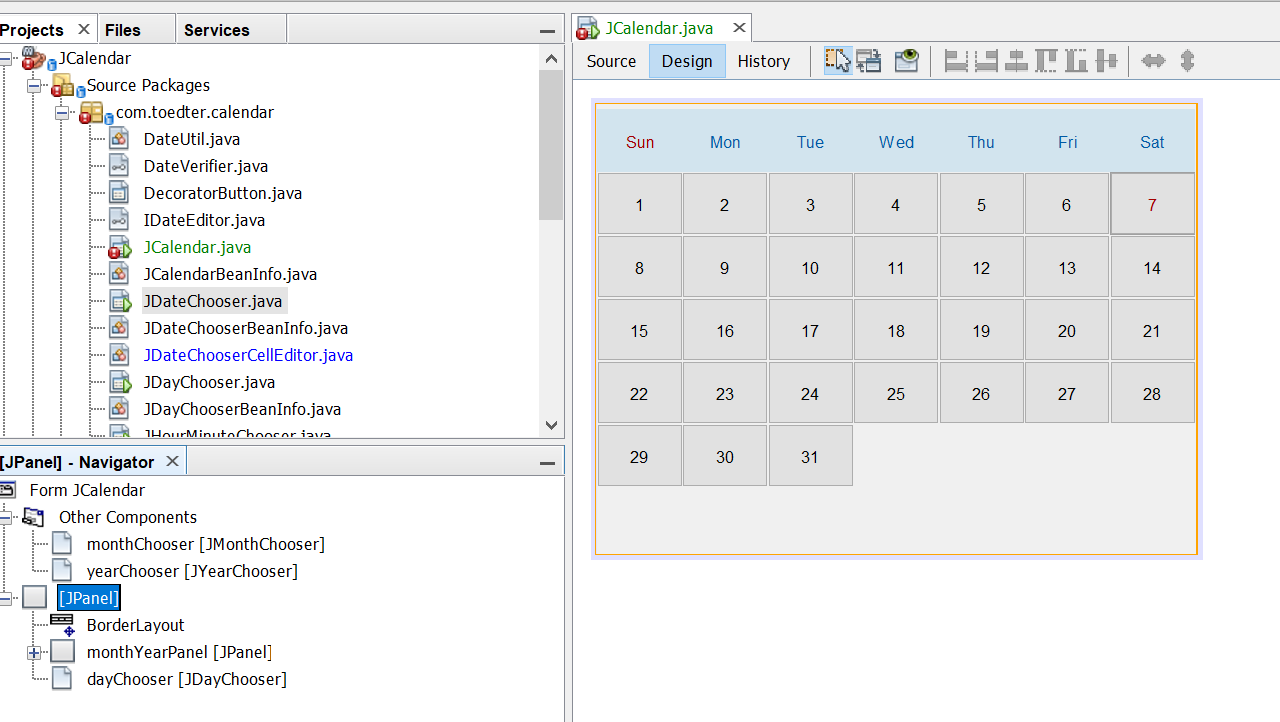Click the JDateChooserBeanInfo.java file icon
The image size is (1280, 722).
(x=119, y=328)
